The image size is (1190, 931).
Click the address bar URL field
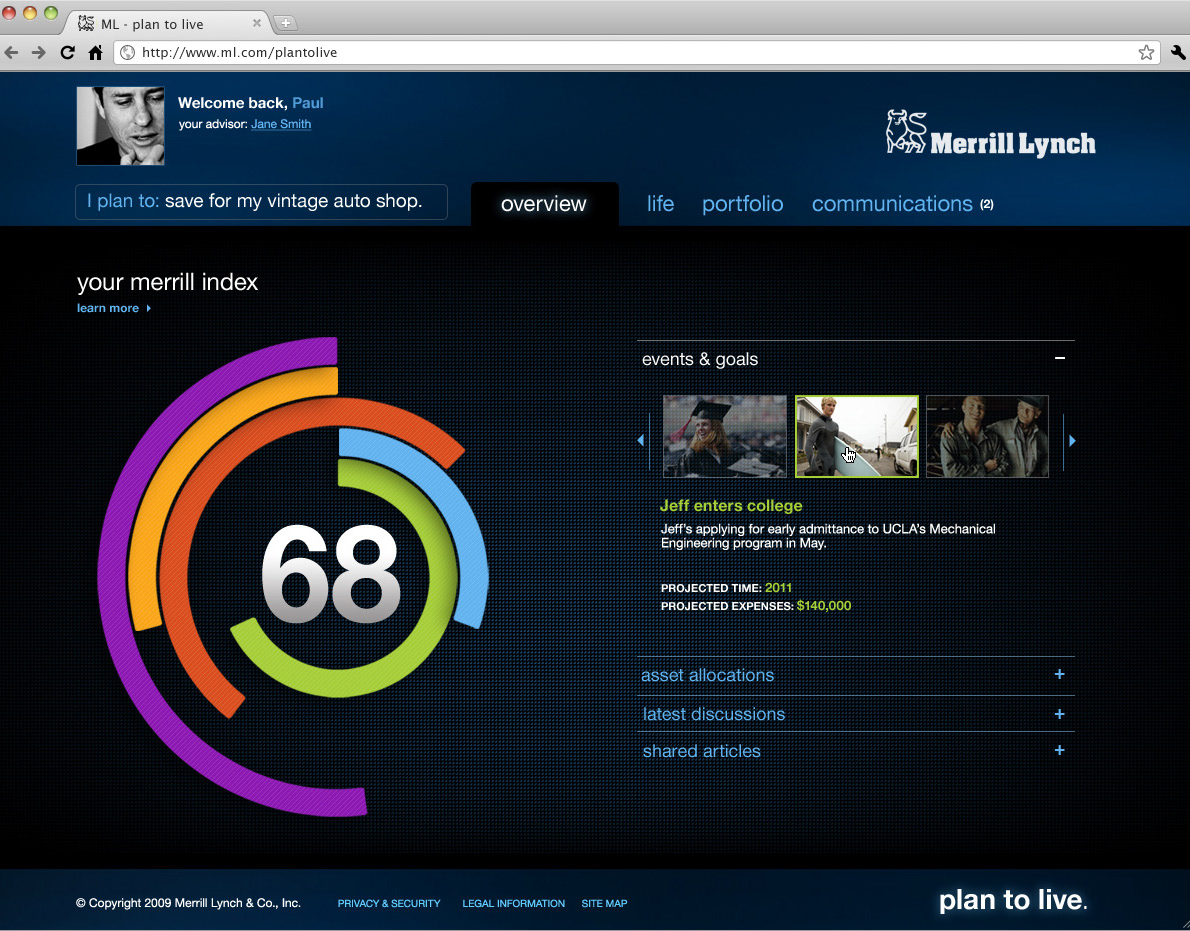click(x=636, y=52)
